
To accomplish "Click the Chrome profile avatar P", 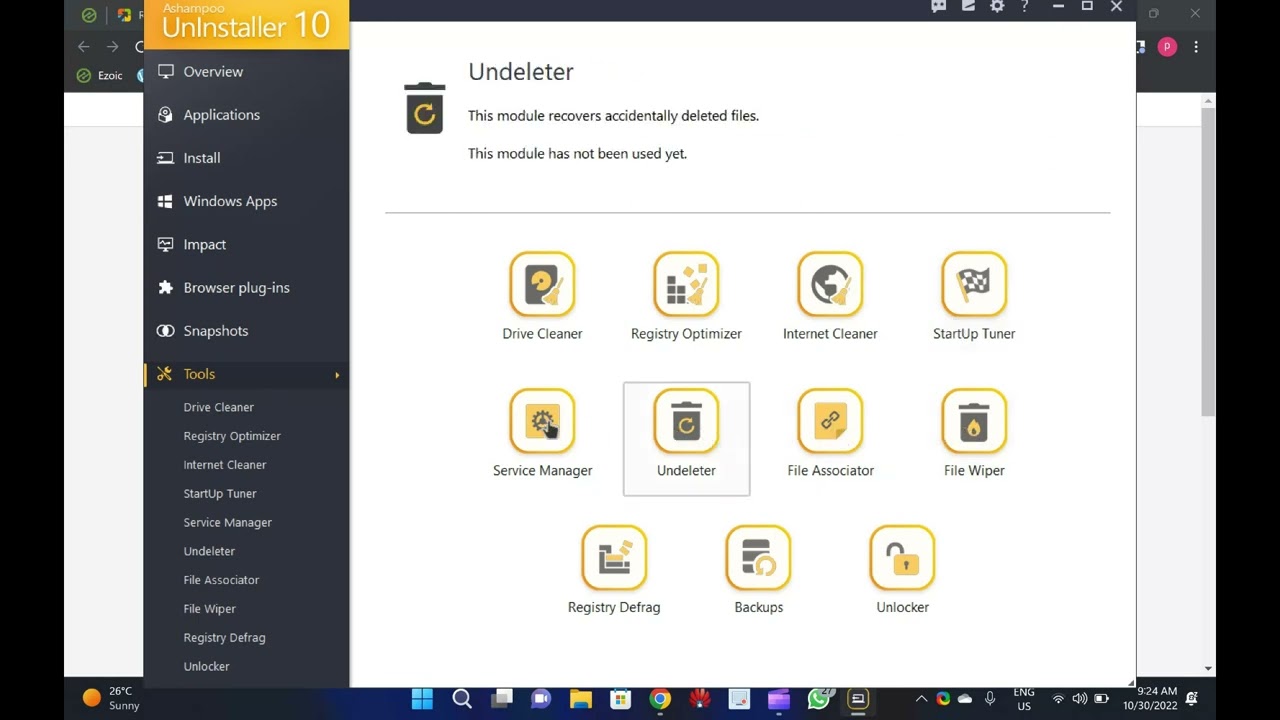I will (x=1167, y=47).
